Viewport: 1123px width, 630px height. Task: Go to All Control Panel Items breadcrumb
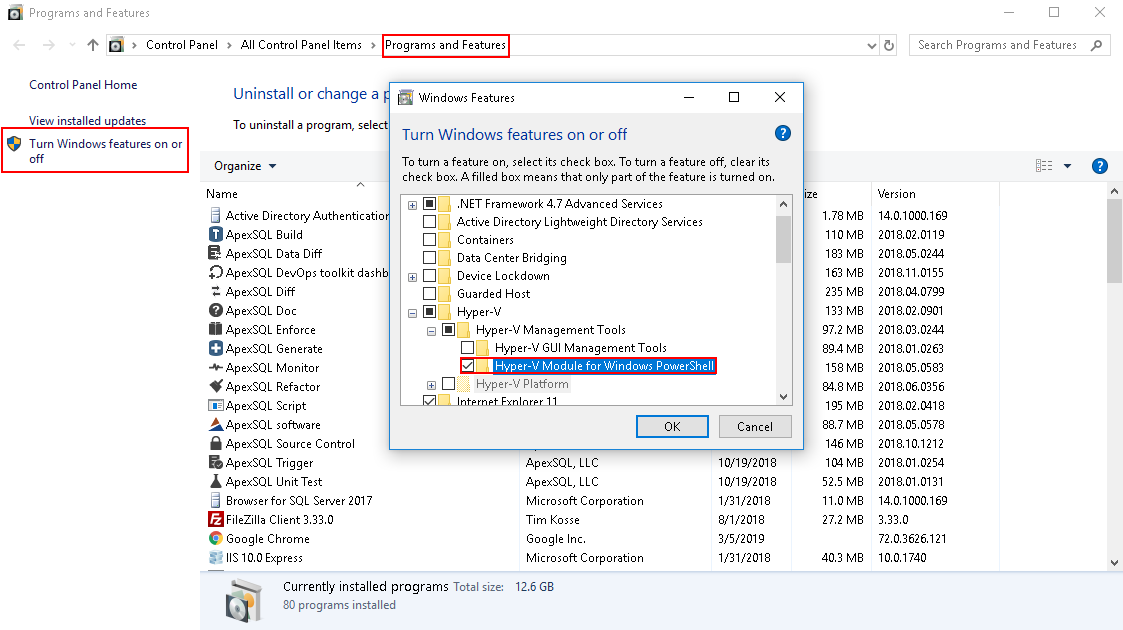coord(301,45)
